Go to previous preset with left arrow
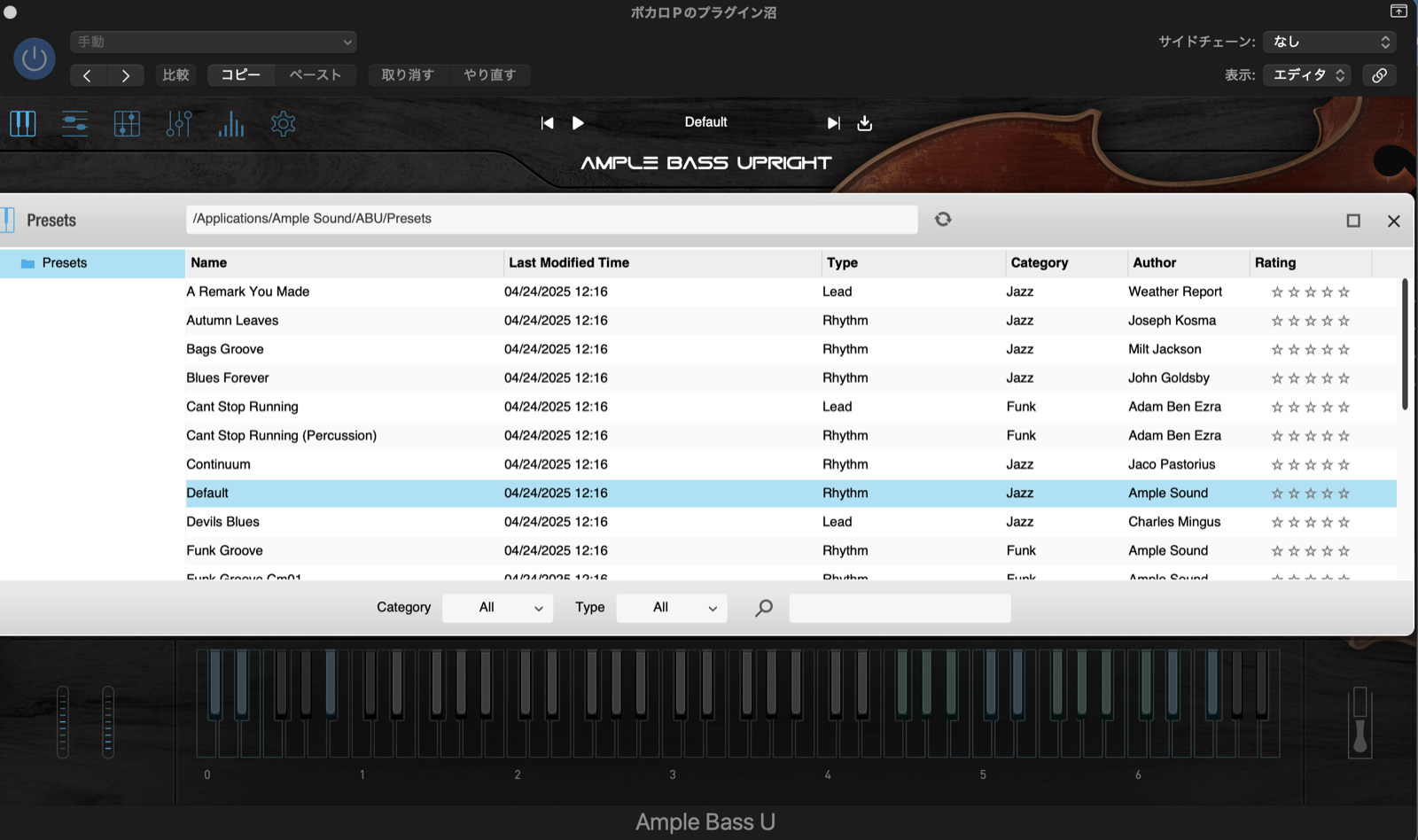This screenshot has width=1418, height=840. point(87,75)
